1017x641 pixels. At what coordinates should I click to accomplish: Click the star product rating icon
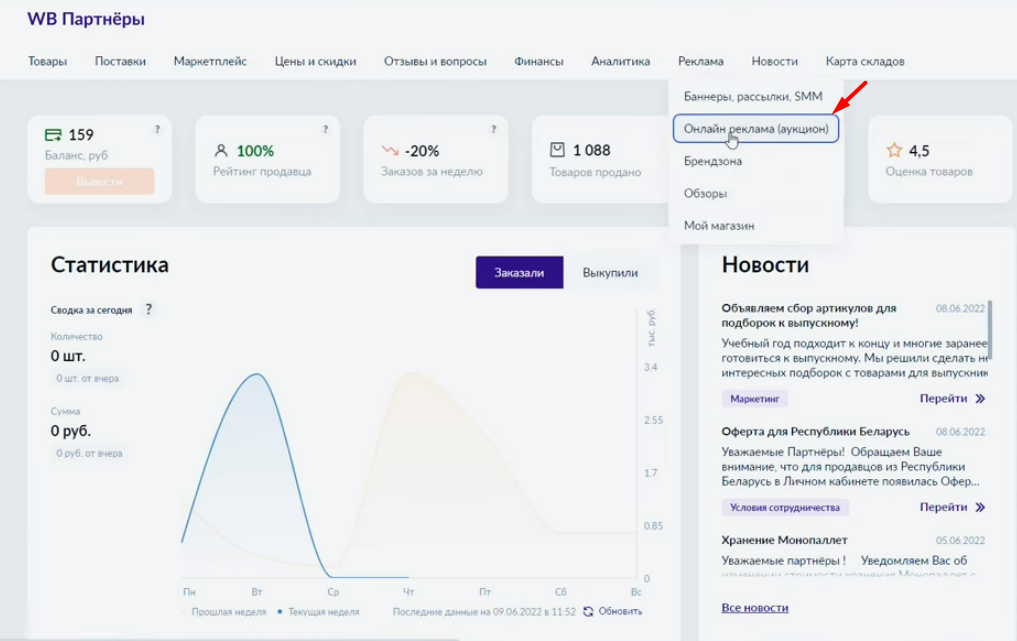click(x=894, y=151)
